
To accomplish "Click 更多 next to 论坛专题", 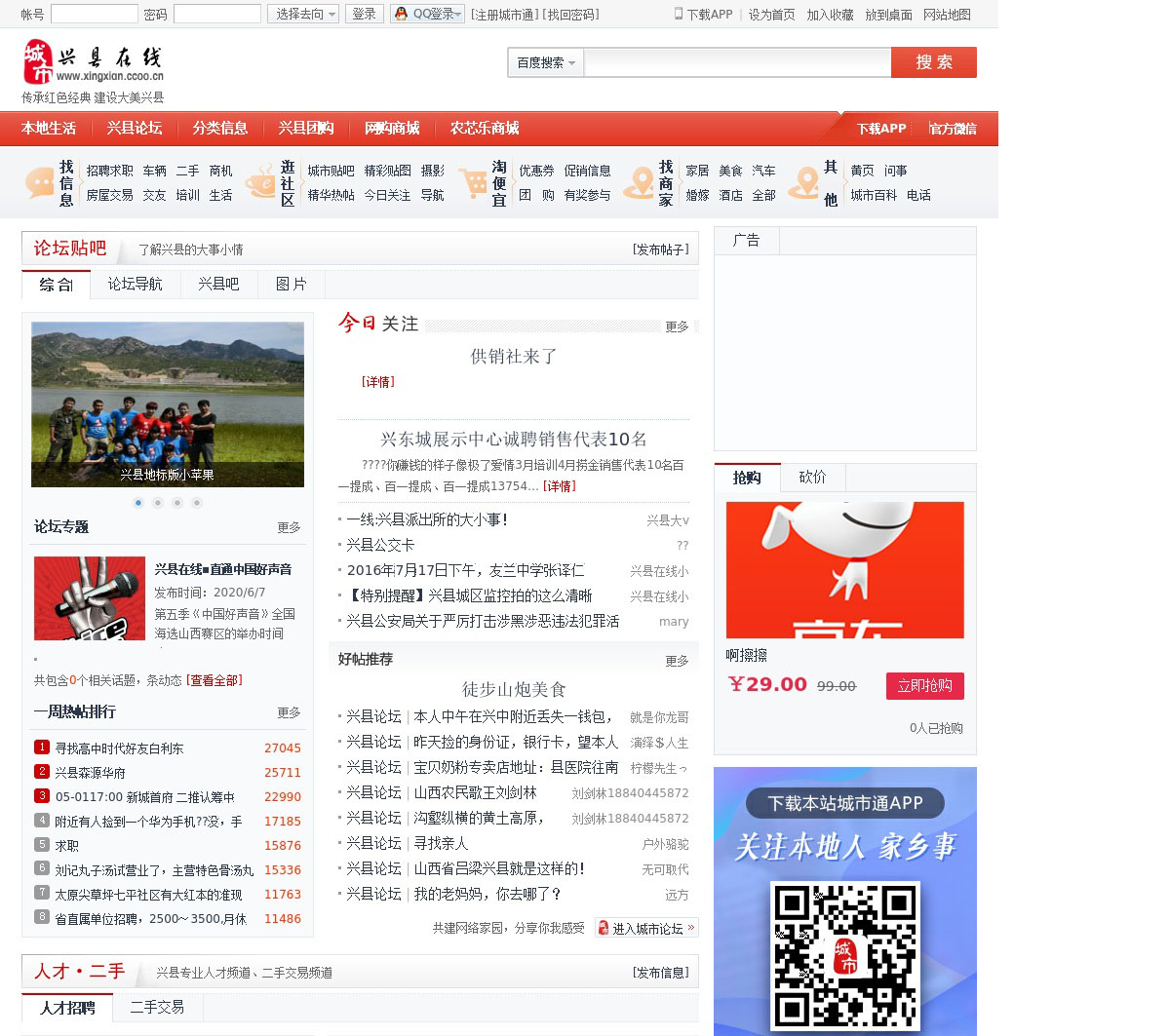I will [x=289, y=527].
